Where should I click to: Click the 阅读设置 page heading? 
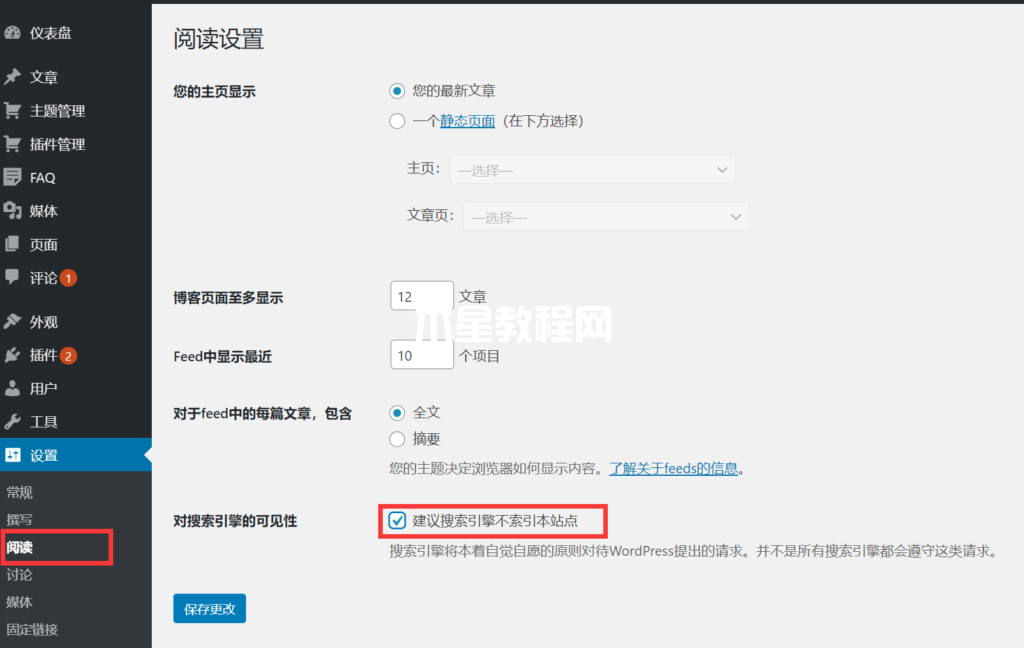pos(219,39)
